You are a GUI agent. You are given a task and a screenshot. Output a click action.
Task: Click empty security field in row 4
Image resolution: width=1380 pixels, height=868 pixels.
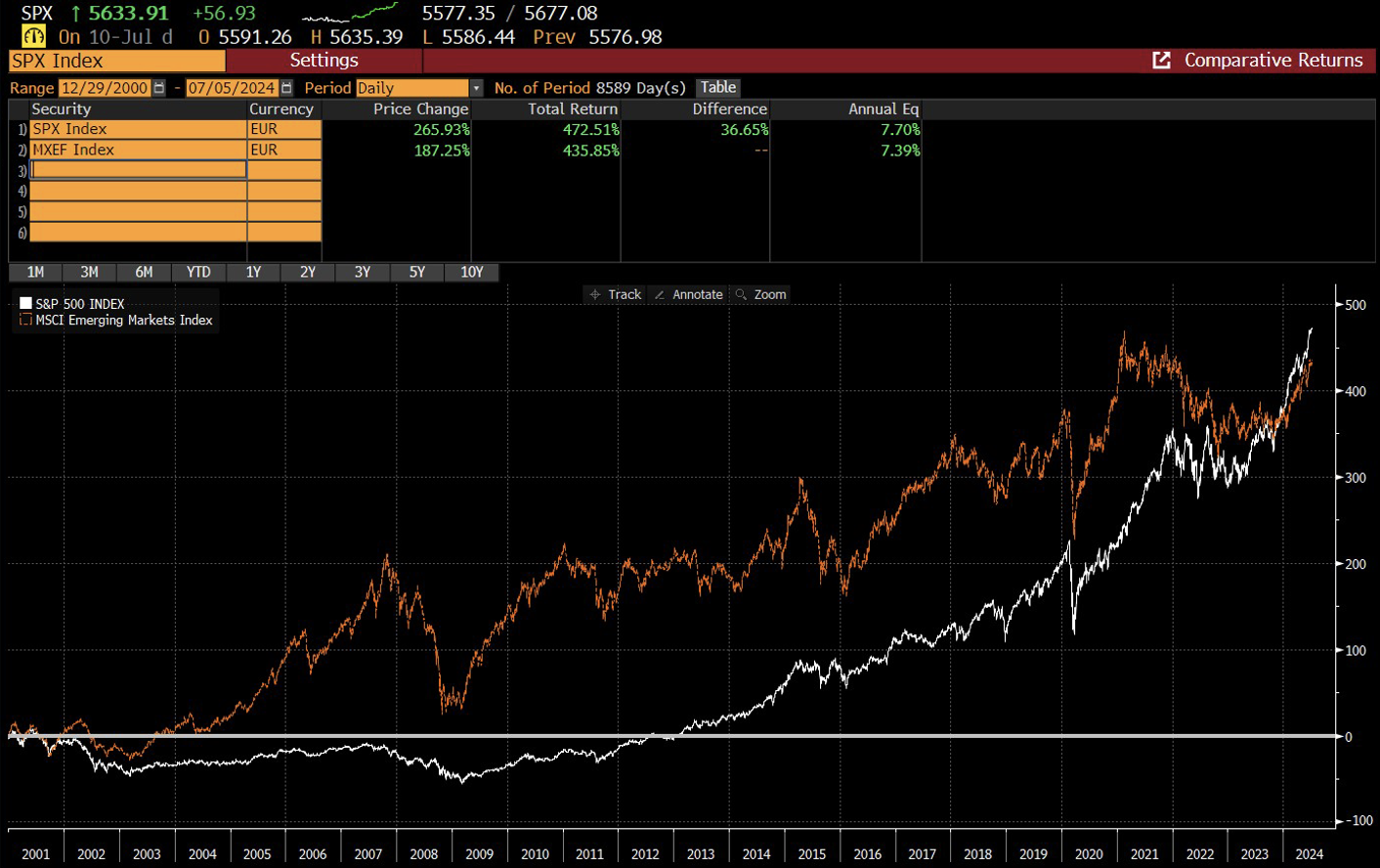coord(138,191)
